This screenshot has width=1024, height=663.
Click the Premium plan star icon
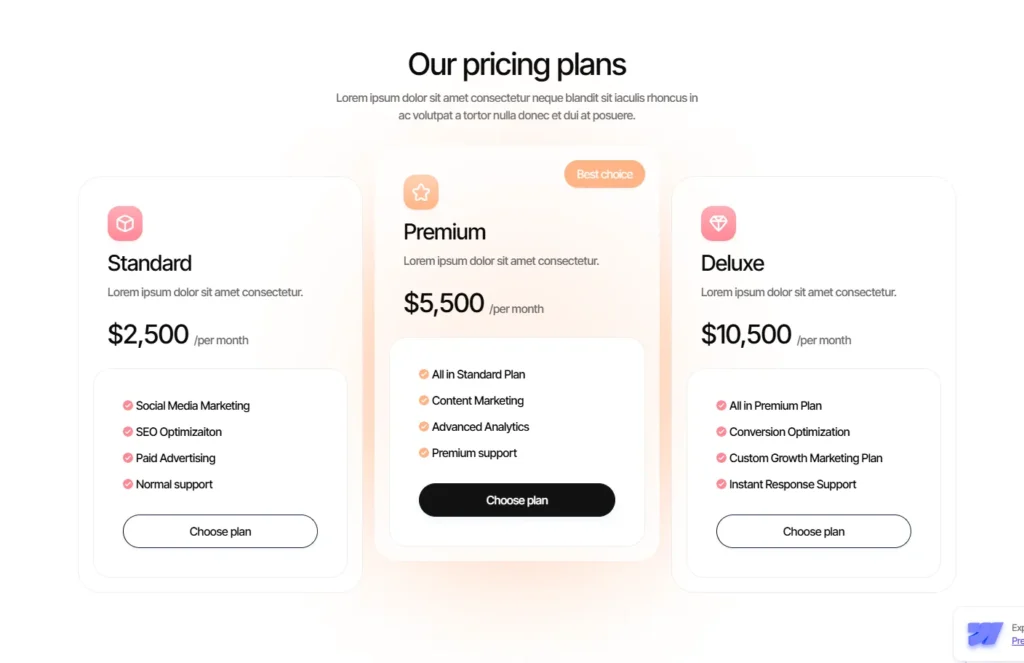[x=421, y=192]
